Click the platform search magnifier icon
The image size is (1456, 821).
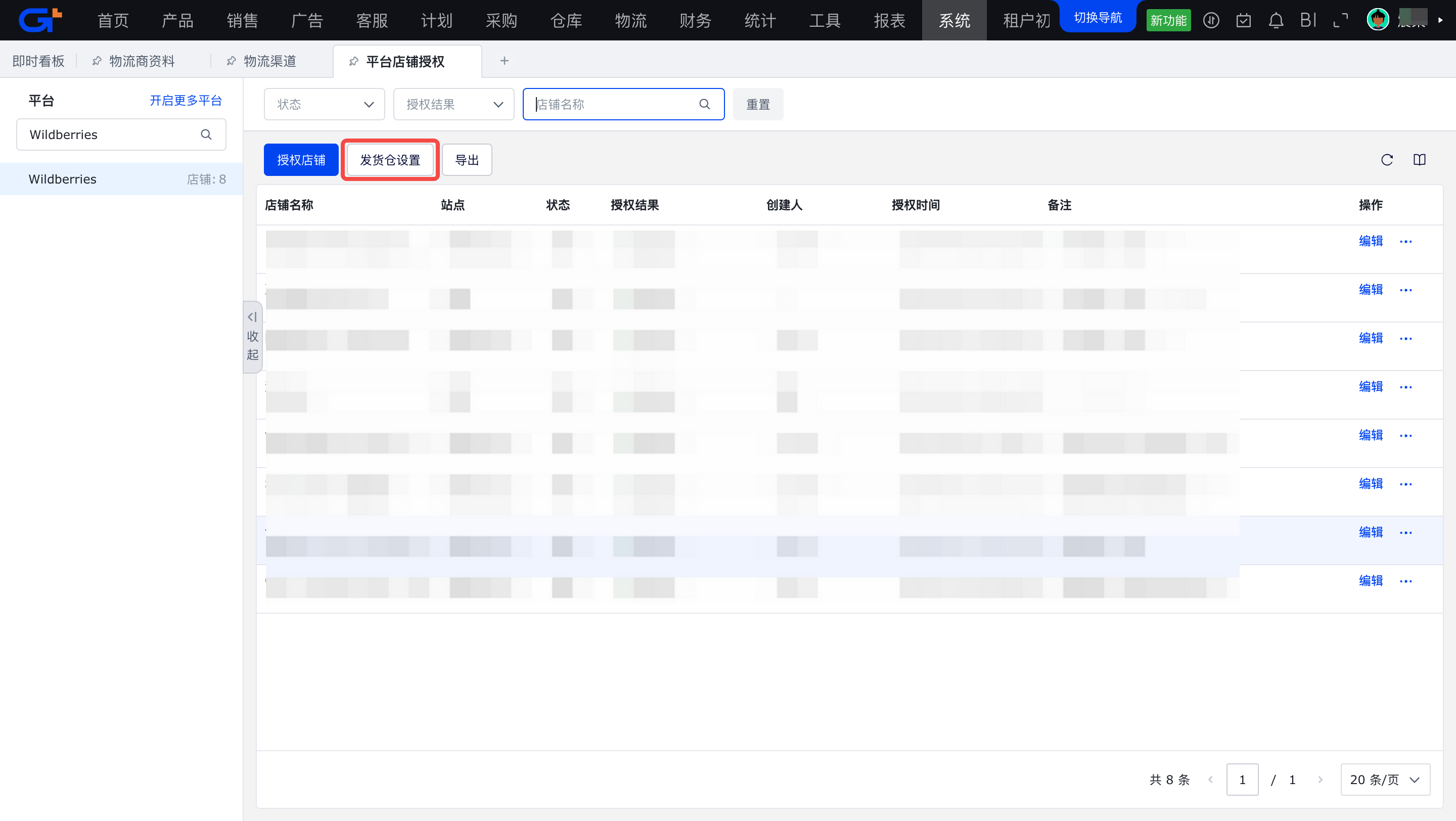(206, 134)
